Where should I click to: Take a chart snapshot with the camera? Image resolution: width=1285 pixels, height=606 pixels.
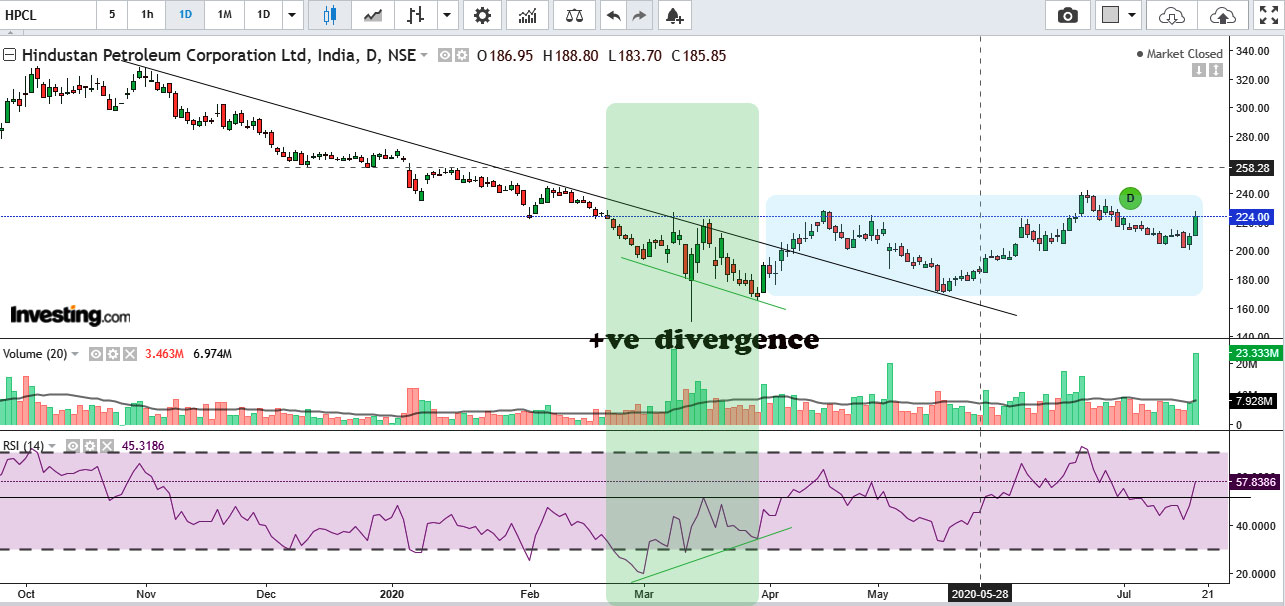[x=1068, y=15]
